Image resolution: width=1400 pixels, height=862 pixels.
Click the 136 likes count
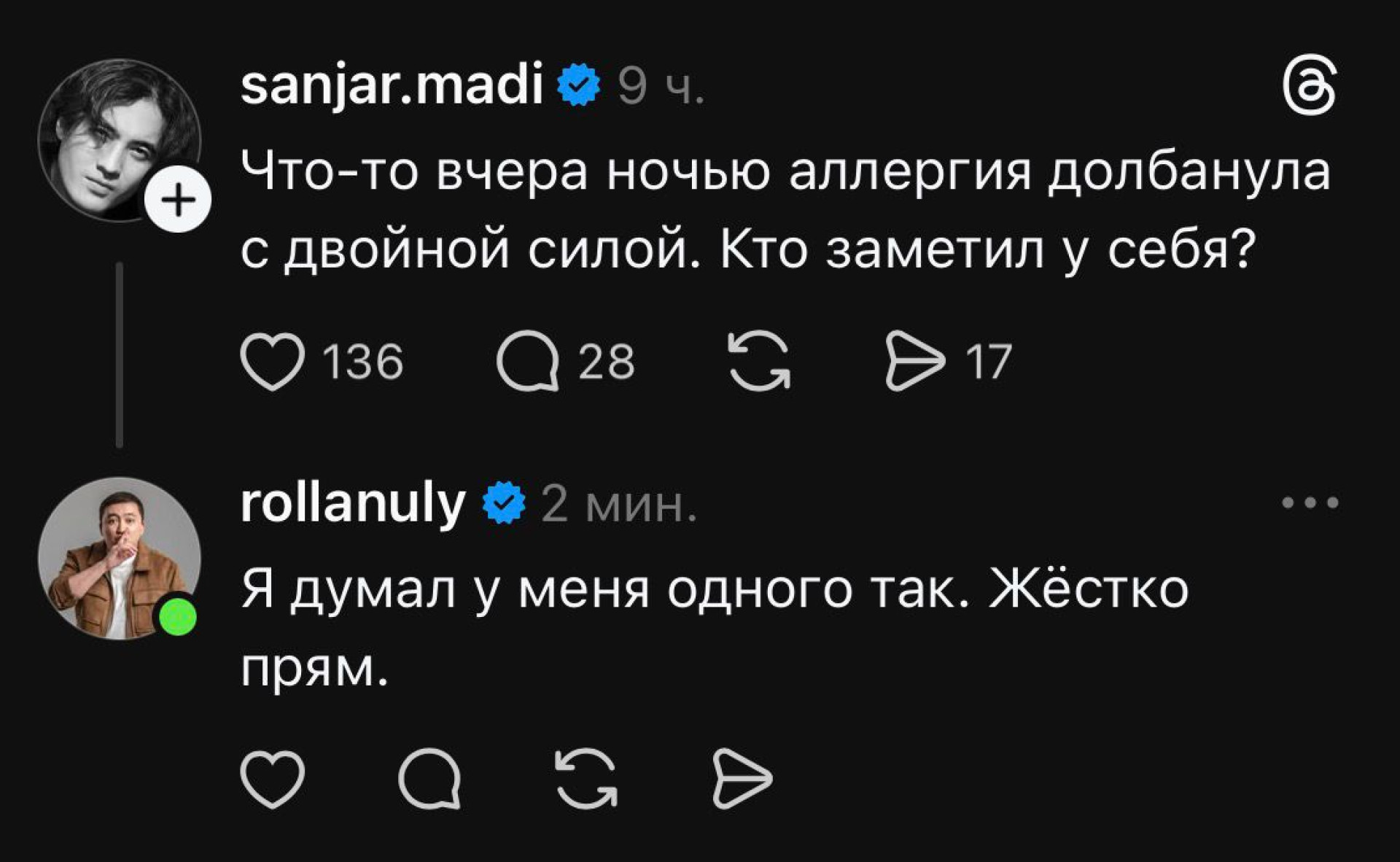tap(362, 362)
